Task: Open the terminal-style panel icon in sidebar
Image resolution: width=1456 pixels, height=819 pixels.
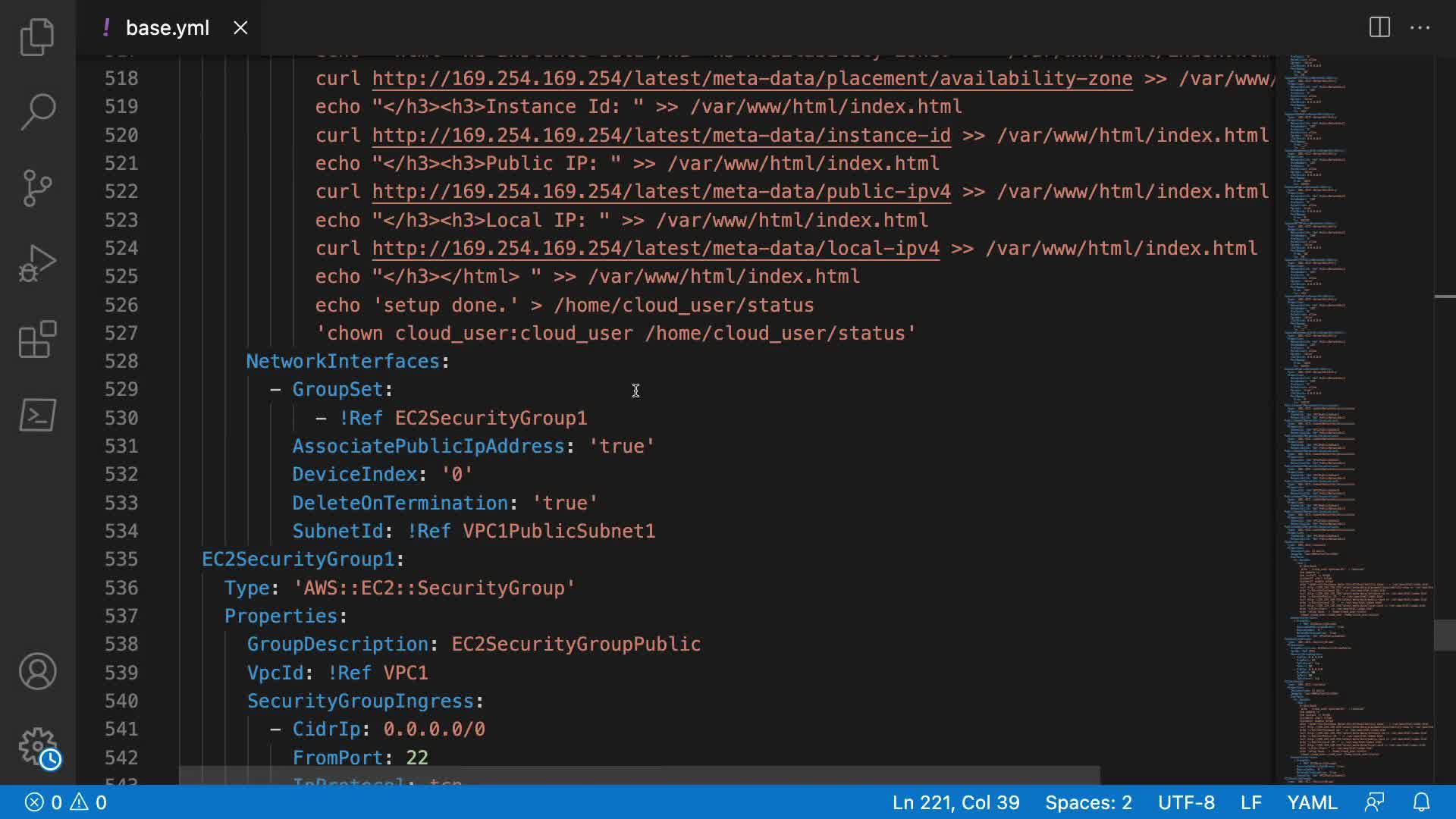Action: point(37,415)
